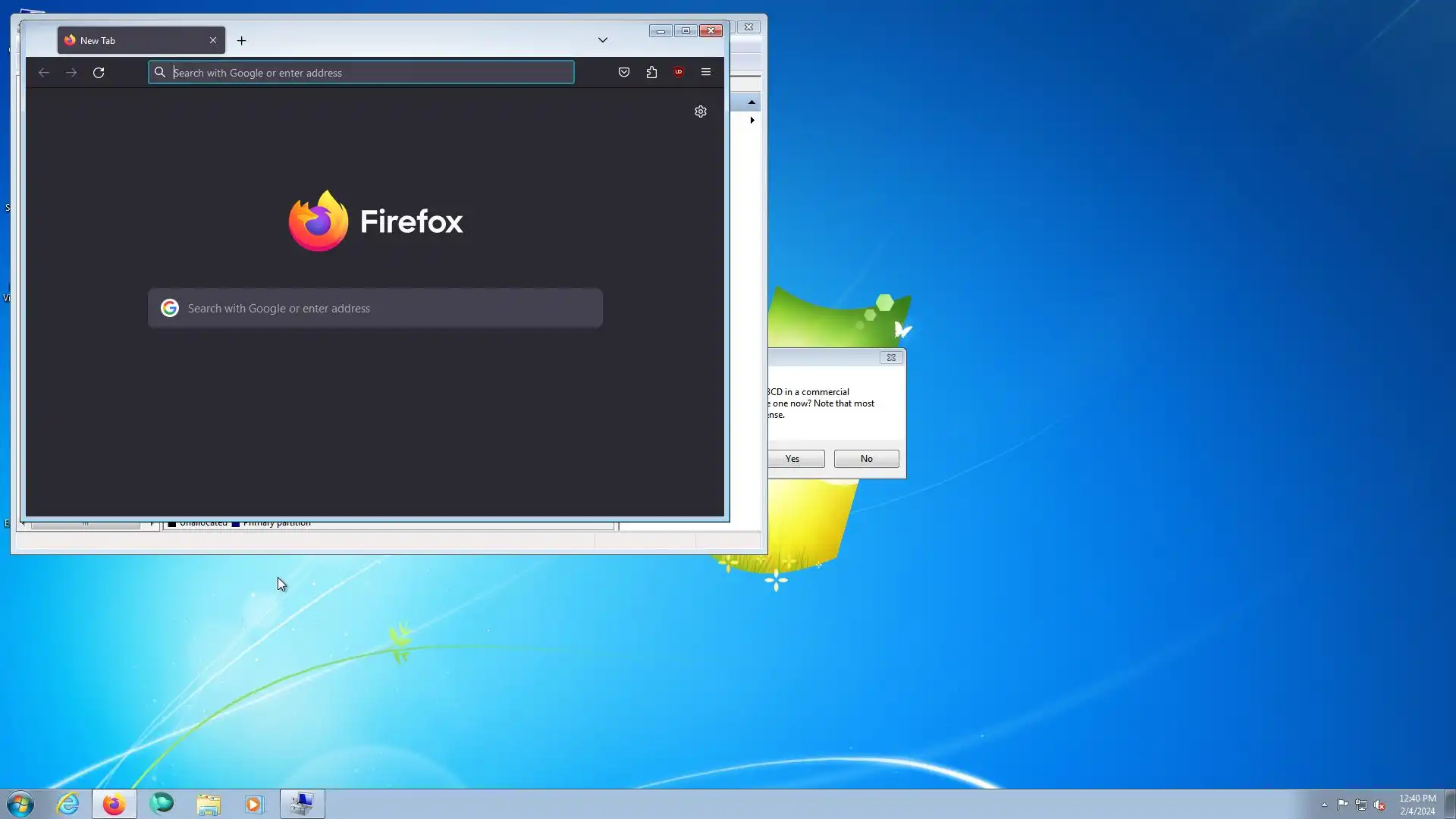
Task: Open Windows Media Player from taskbar
Action: point(255,804)
